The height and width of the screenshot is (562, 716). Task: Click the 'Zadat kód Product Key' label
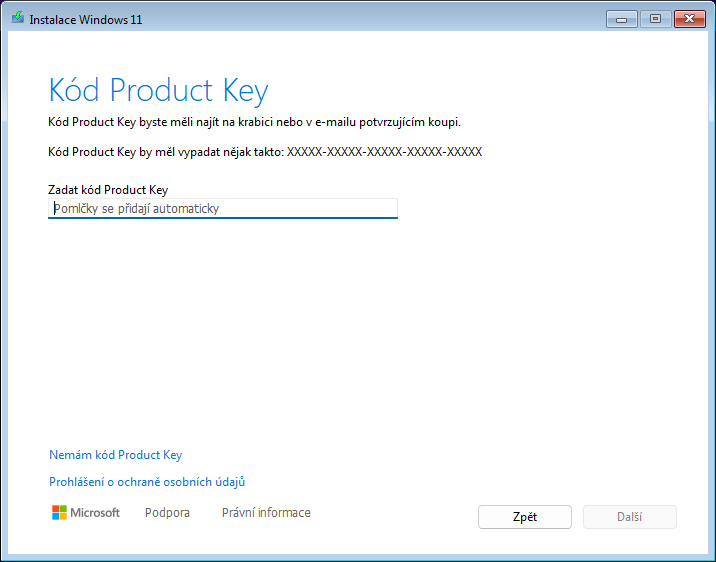pyautogui.click(x=108, y=189)
